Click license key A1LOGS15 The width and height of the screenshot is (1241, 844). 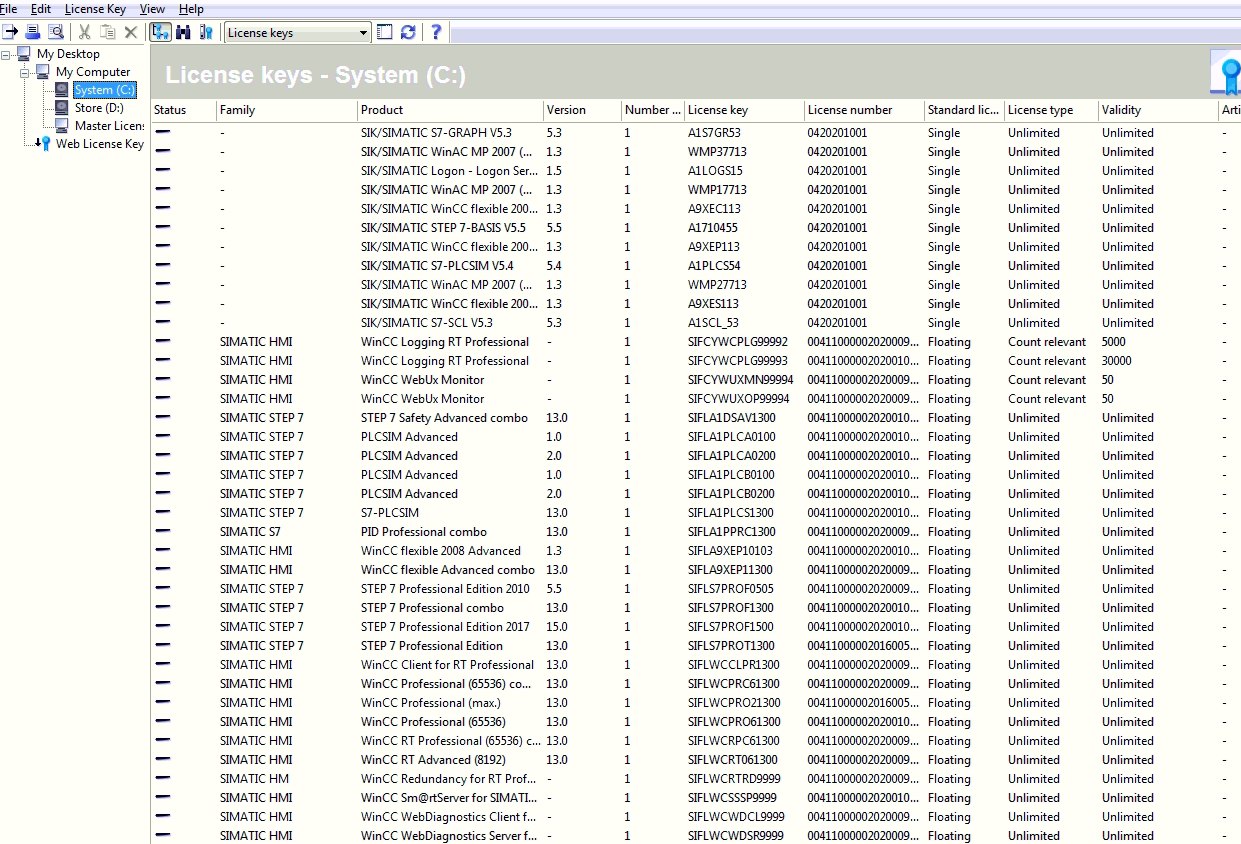click(715, 170)
